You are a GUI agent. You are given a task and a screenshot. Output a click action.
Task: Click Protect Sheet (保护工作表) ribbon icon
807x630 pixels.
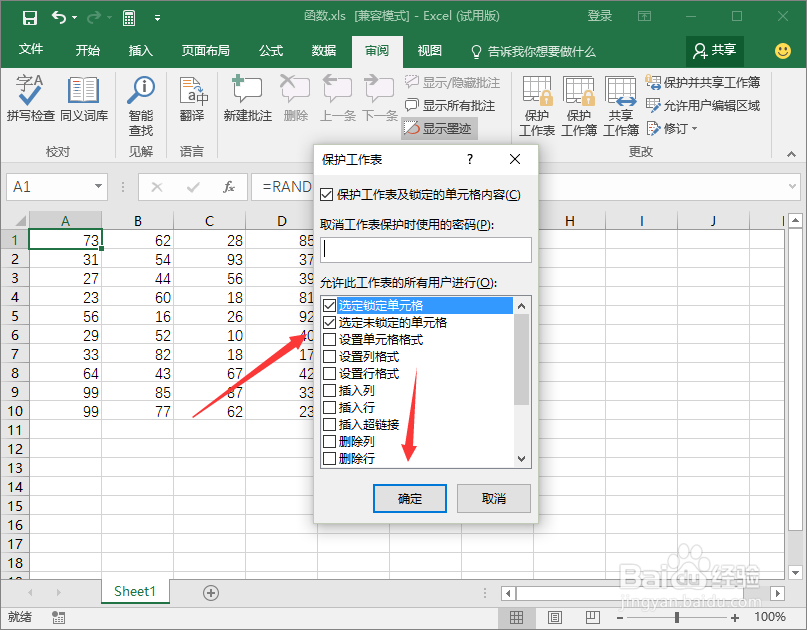pyautogui.click(x=537, y=106)
